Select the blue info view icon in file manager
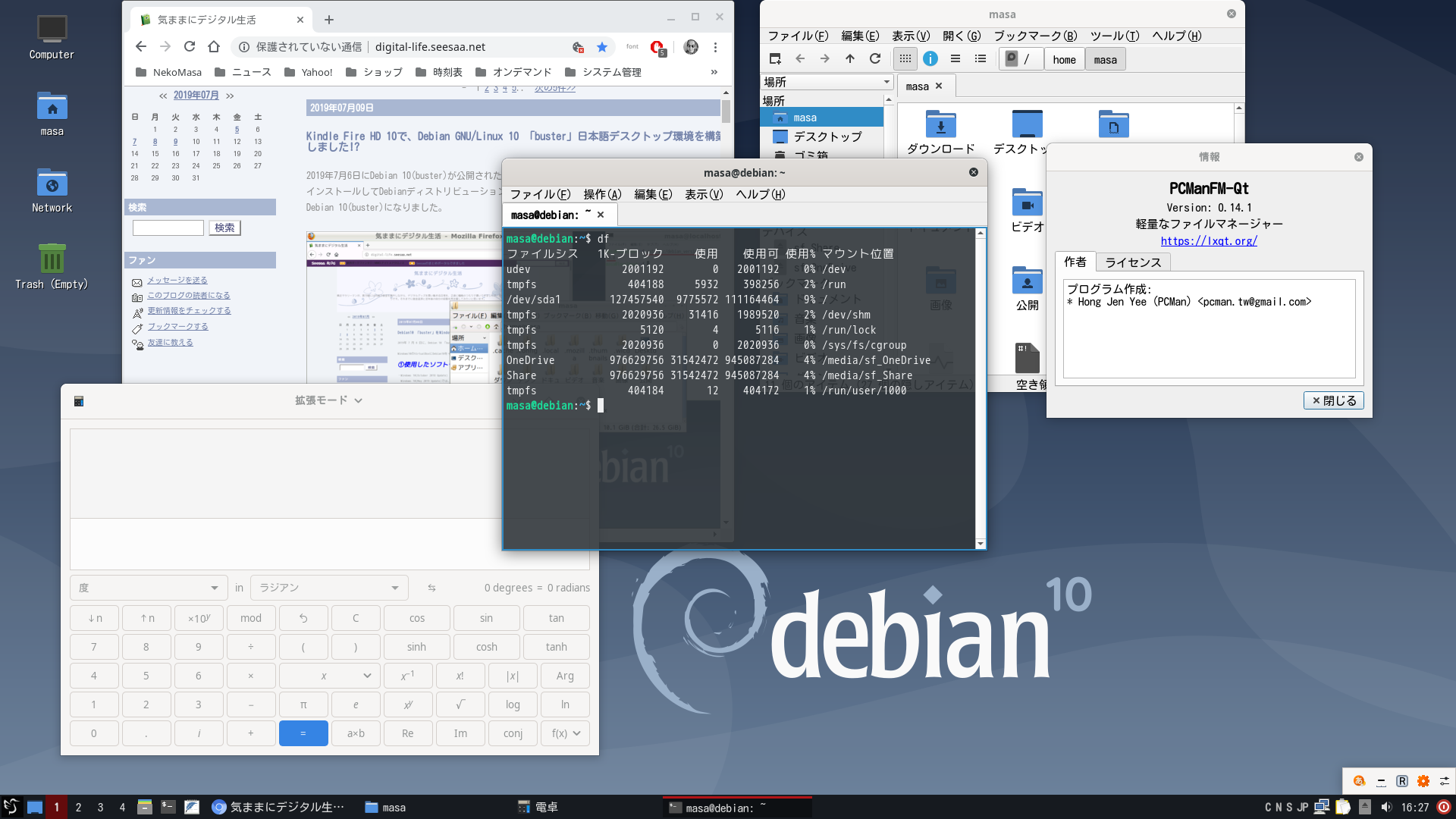This screenshot has width=1456, height=819. [930, 59]
